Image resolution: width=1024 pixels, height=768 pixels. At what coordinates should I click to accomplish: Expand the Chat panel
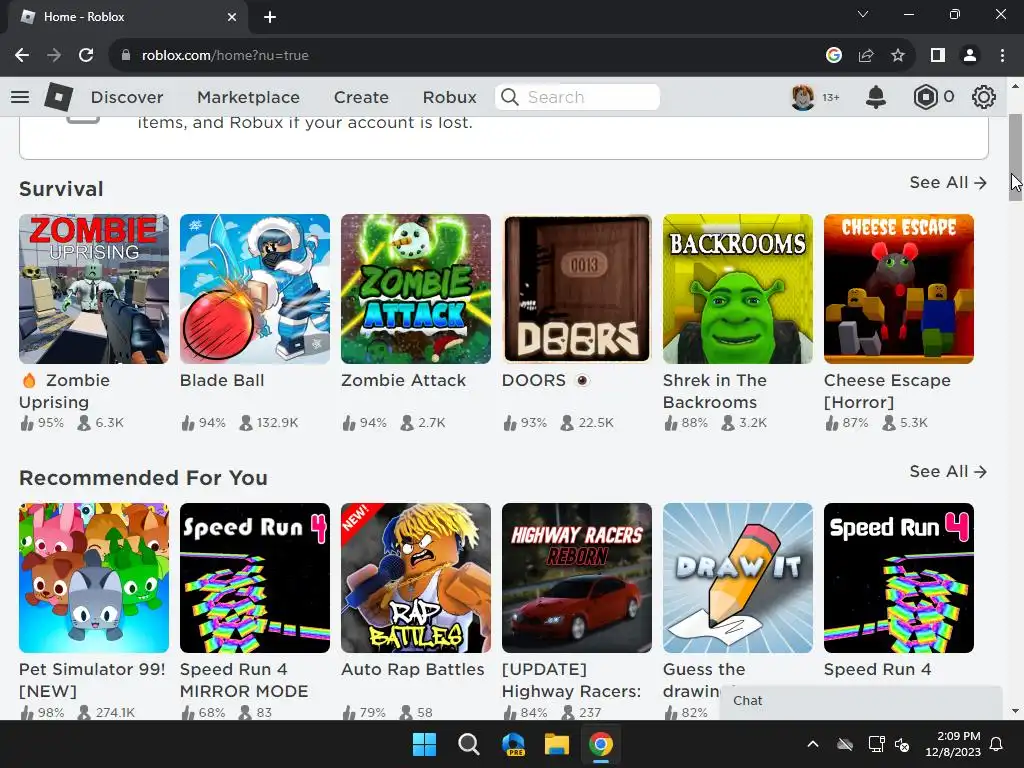point(861,701)
